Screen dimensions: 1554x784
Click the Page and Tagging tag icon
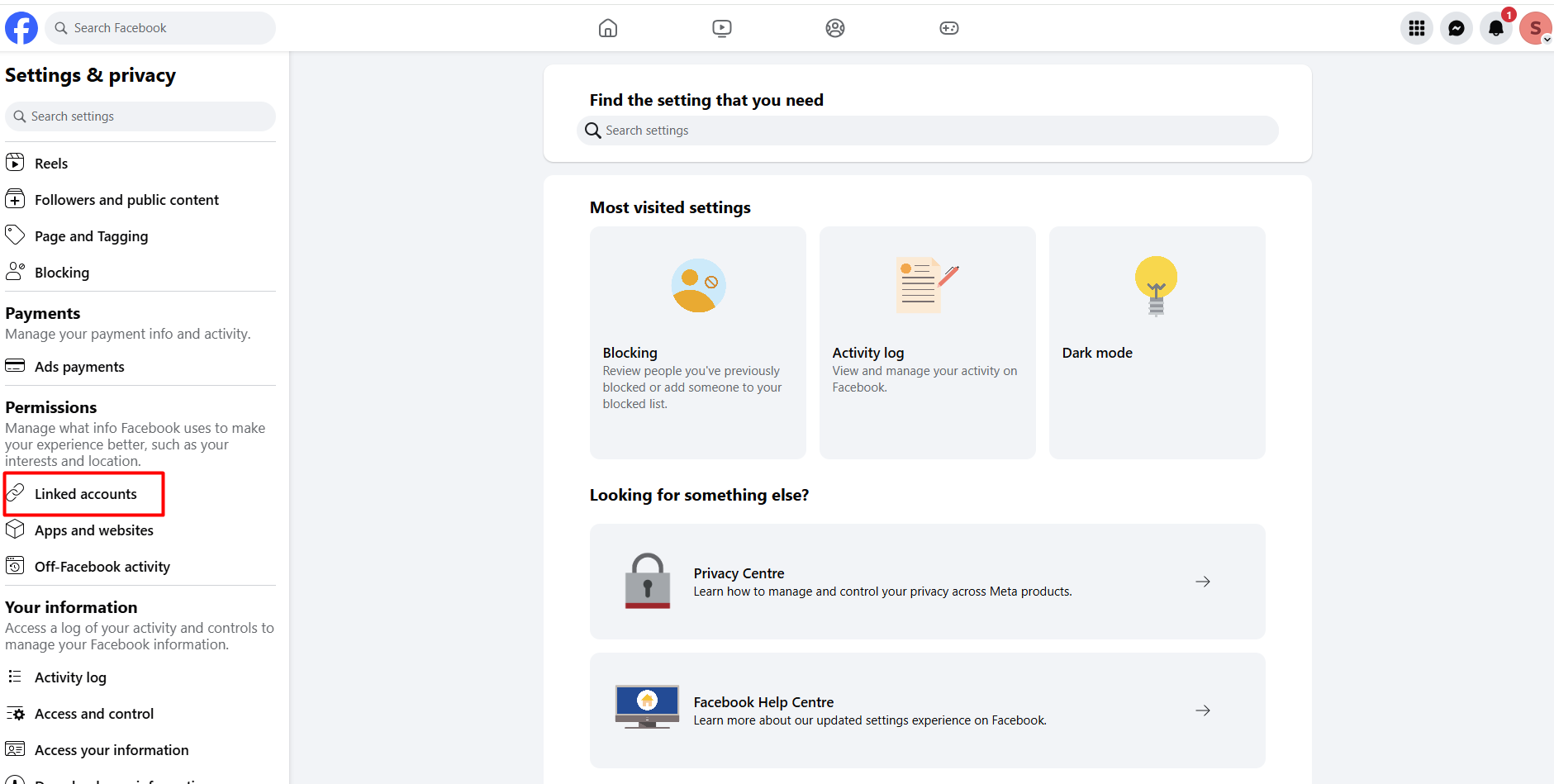tap(15, 235)
